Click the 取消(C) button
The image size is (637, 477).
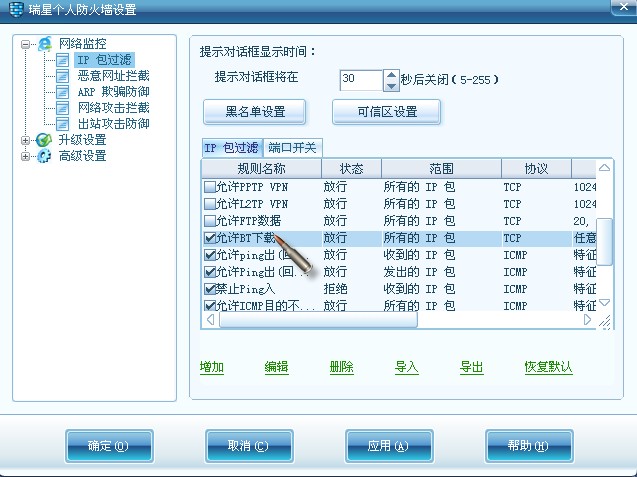click(249, 446)
